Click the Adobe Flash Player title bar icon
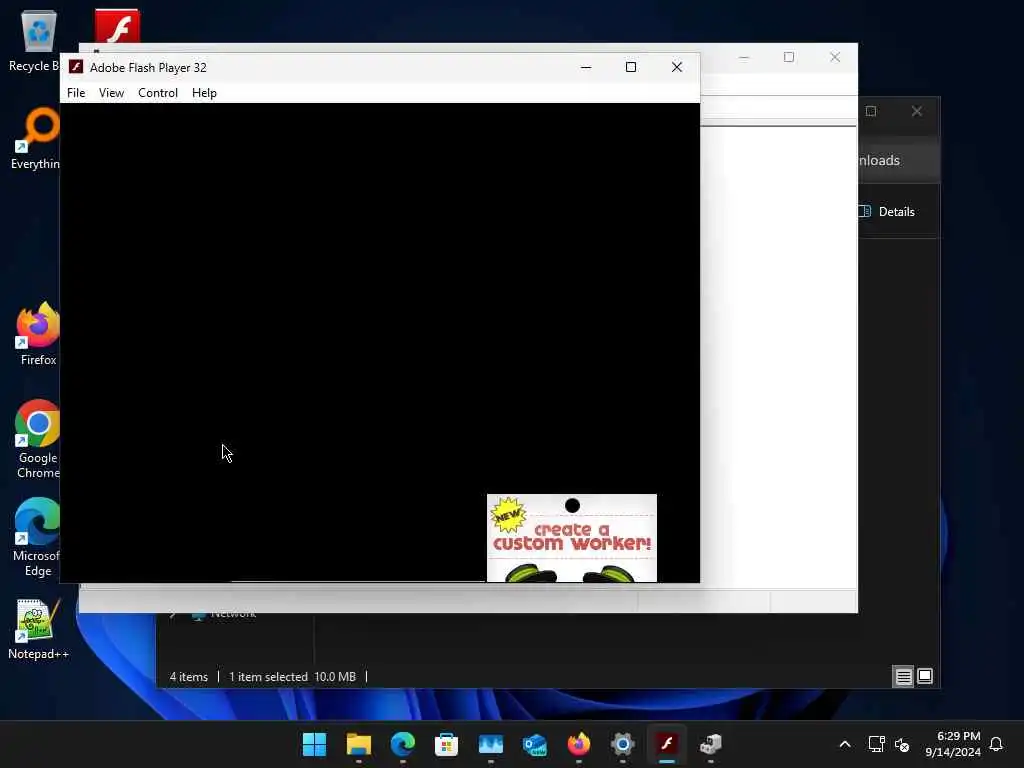Image resolution: width=1024 pixels, height=768 pixels. [x=76, y=67]
